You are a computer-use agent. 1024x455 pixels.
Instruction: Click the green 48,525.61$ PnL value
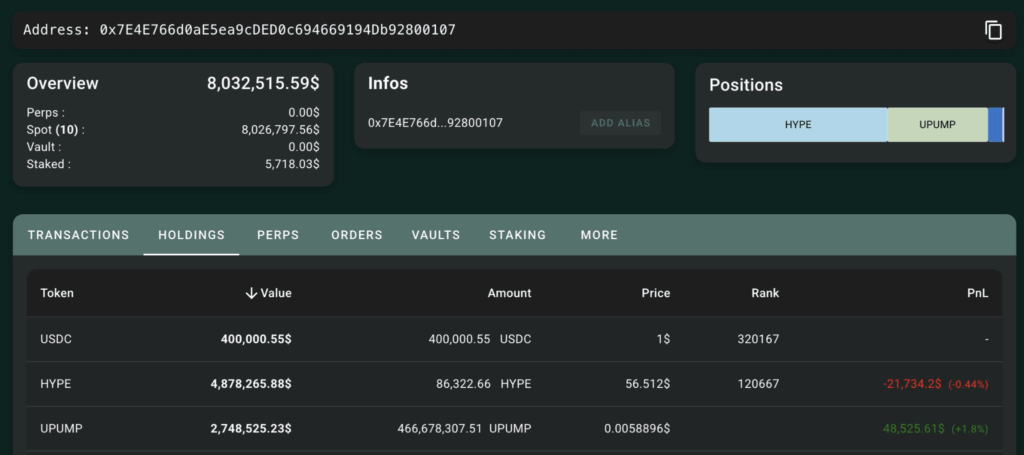pos(914,429)
